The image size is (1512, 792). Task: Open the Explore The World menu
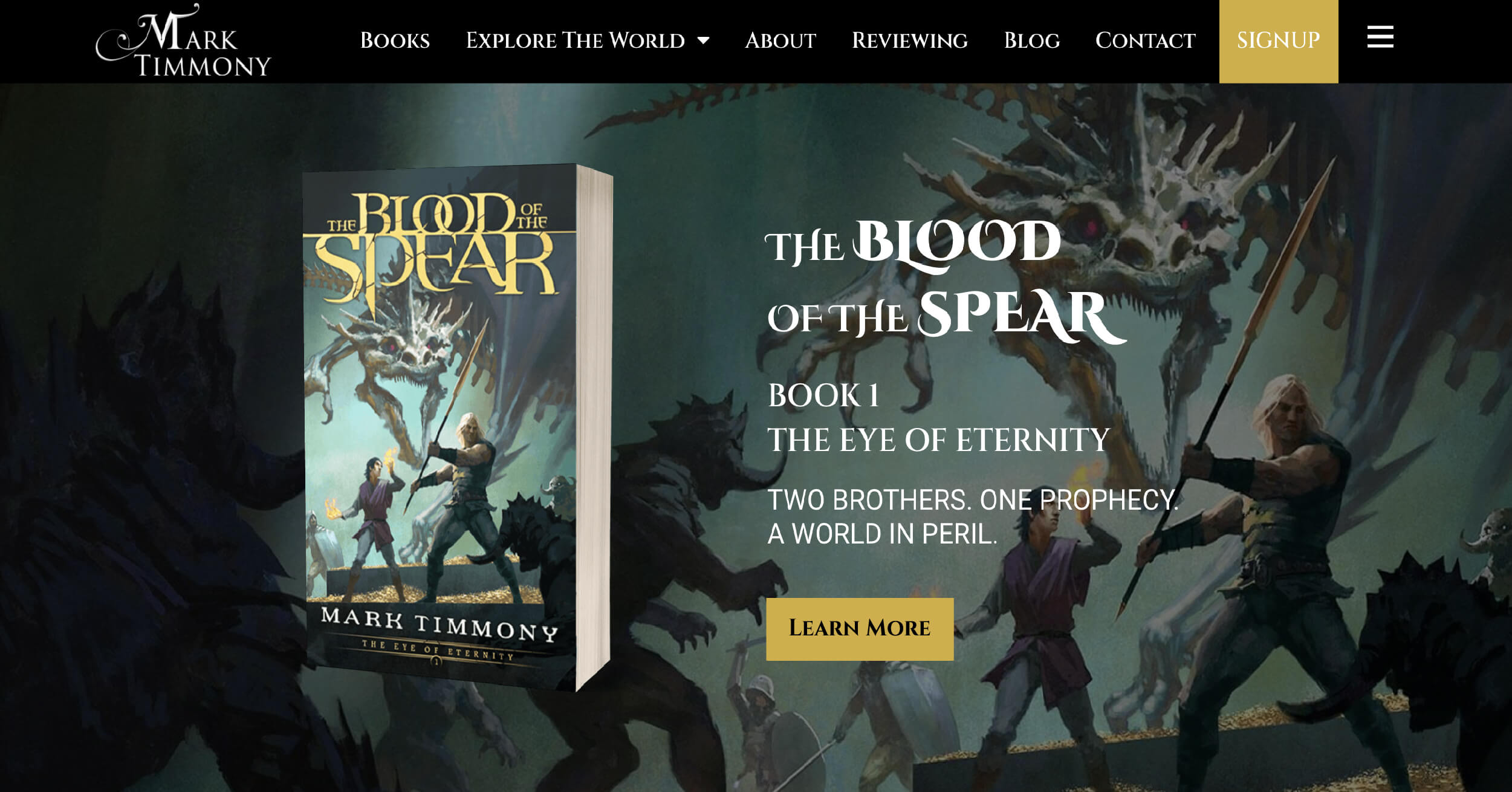click(575, 41)
